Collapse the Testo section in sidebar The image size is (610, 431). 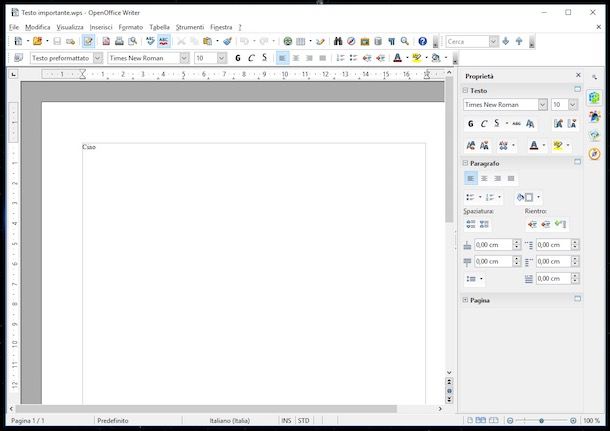[x=465, y=90]
